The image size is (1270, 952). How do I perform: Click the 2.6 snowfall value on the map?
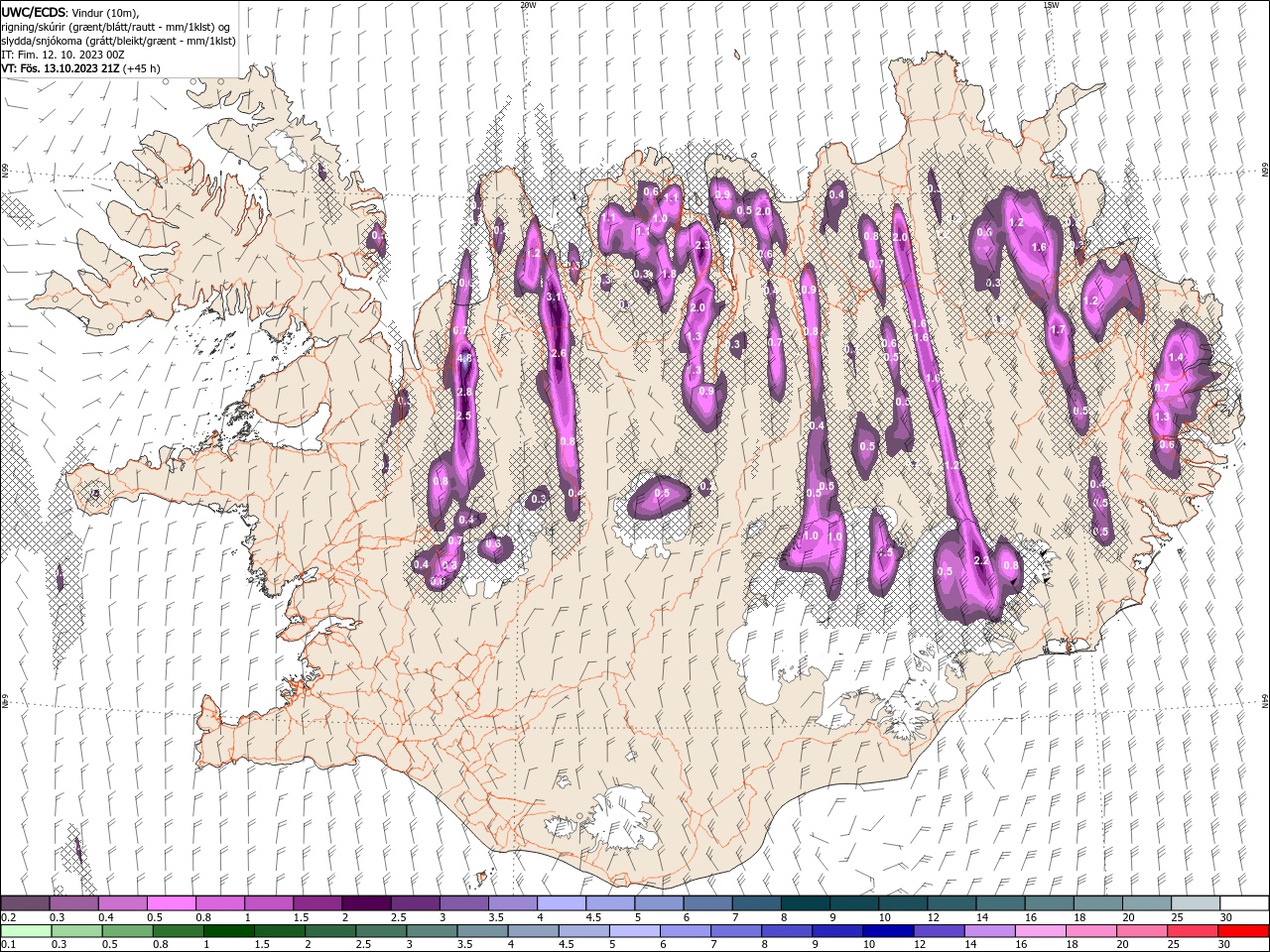[558, 353]
